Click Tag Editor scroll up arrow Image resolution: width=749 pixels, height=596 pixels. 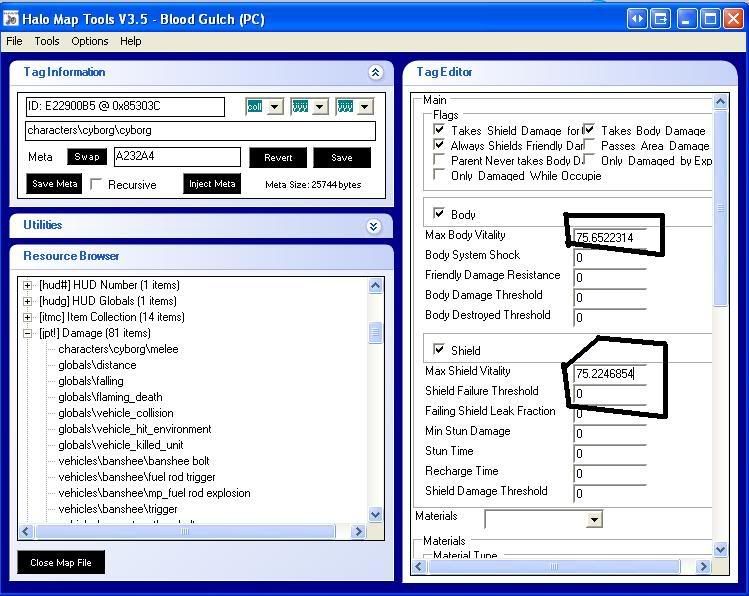(x=720, y=101)
